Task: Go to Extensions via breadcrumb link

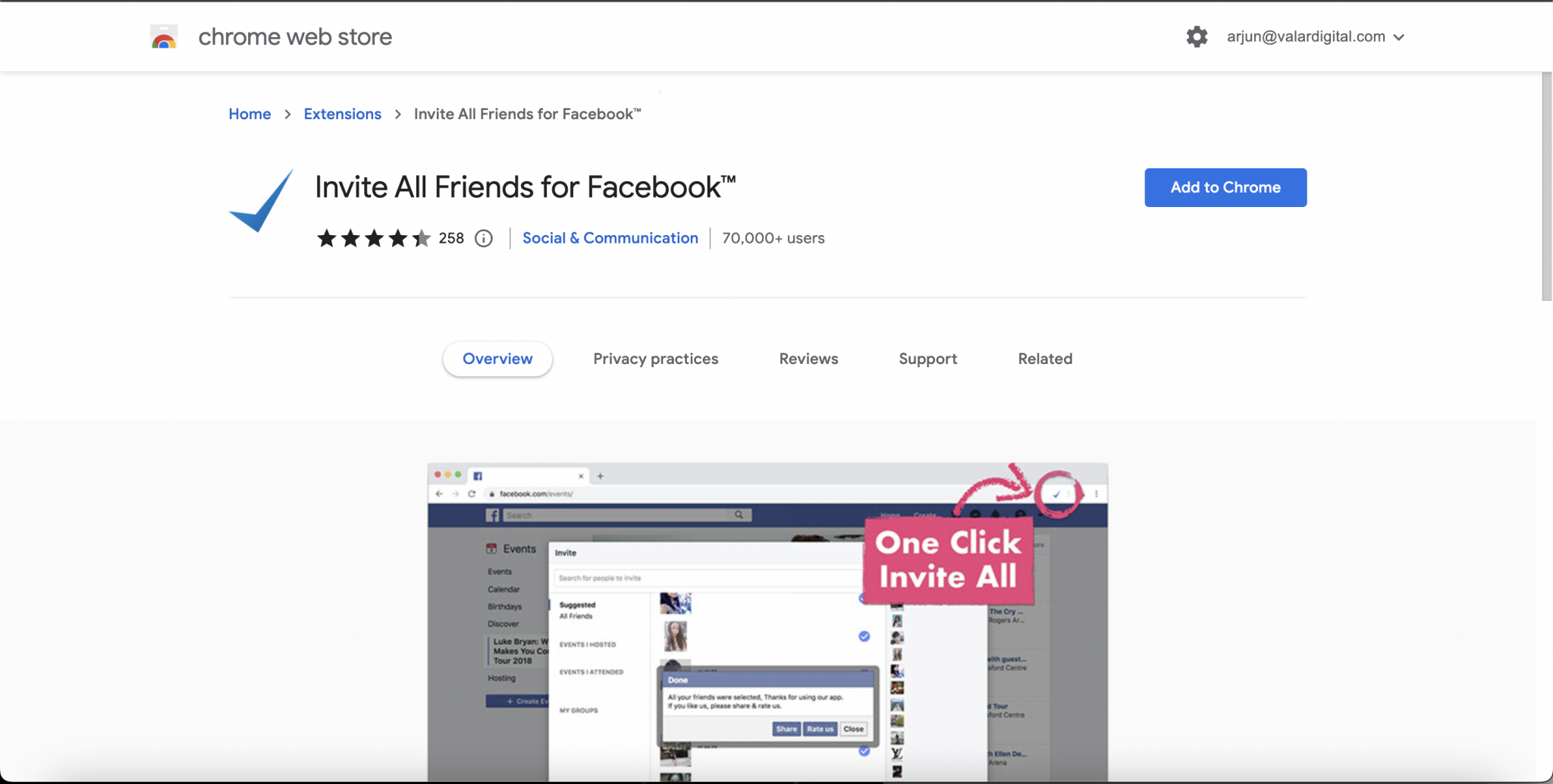Action: (342, 114)
